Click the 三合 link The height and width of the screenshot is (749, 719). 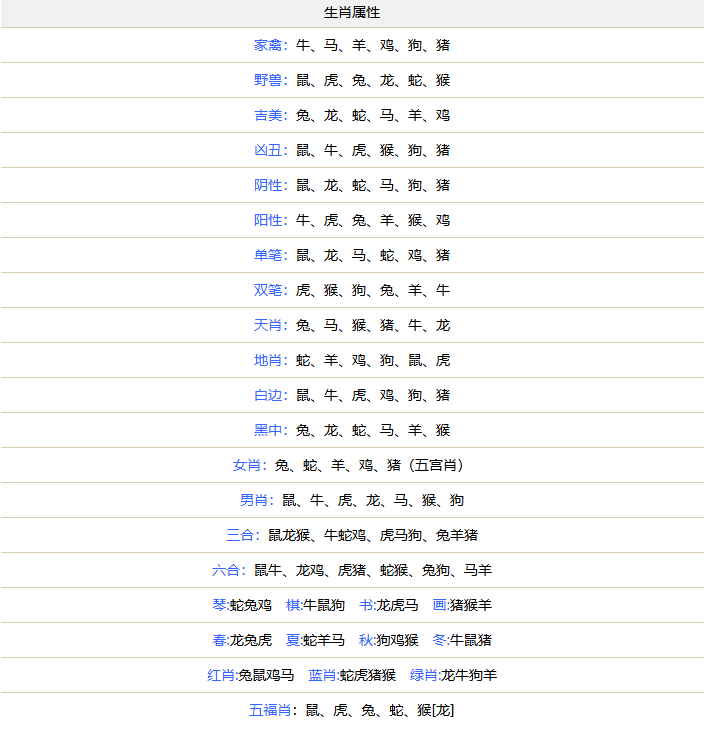coord(241,535)
